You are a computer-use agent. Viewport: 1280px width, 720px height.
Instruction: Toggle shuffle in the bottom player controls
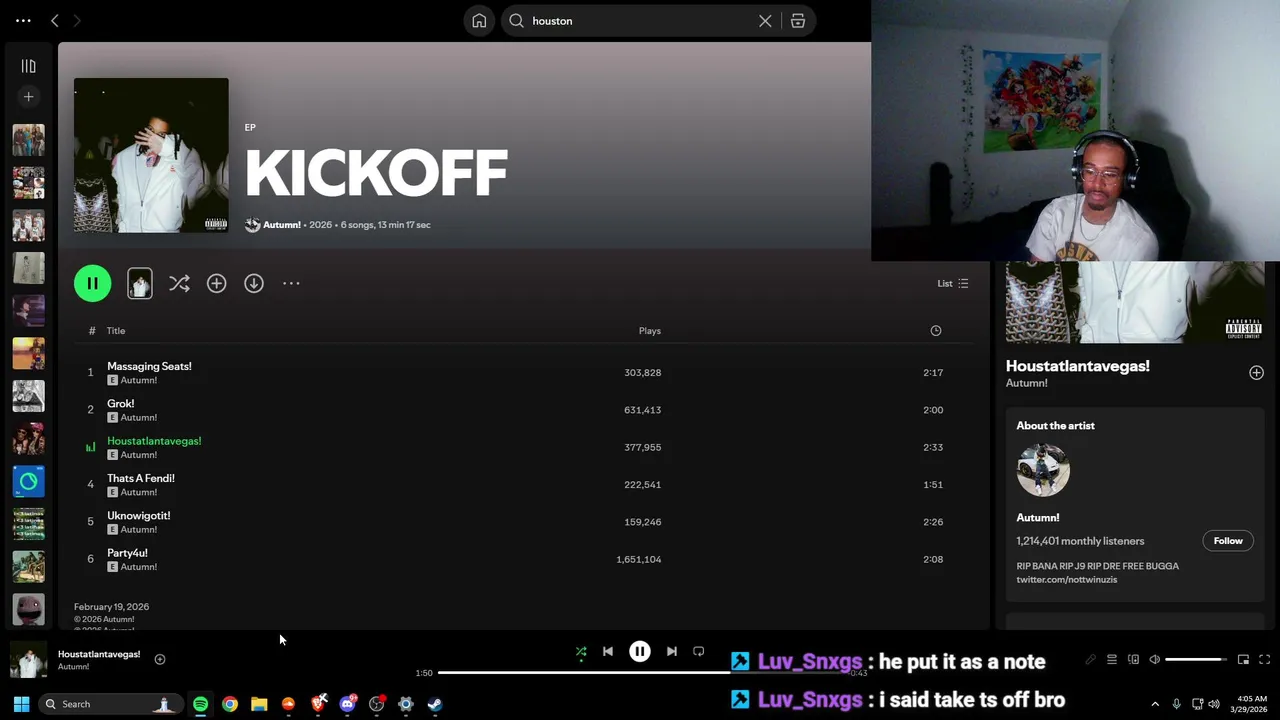tap(581, 652)
